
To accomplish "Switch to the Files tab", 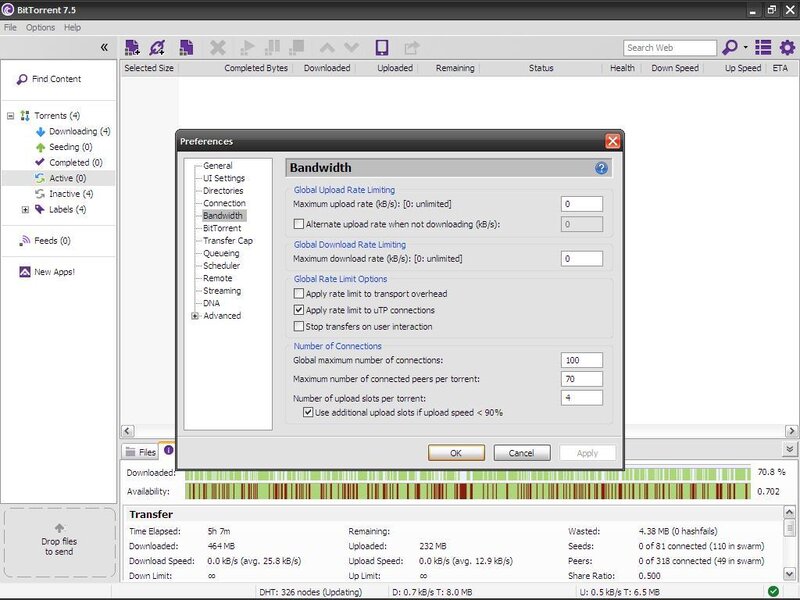I will (x=140, y=452).
